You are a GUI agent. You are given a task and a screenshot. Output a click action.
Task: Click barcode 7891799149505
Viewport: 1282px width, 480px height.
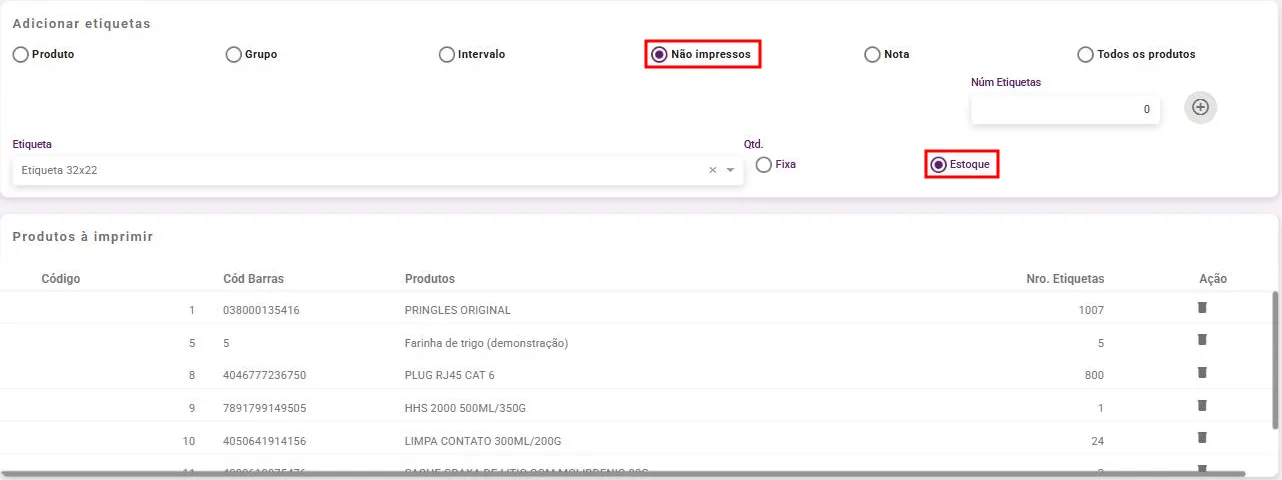click(264, 408)
